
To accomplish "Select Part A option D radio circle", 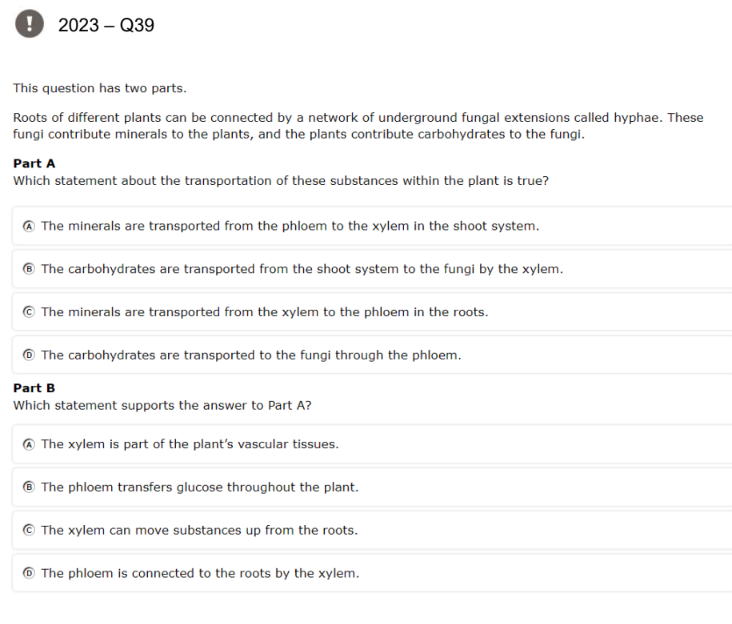I will click(29, 355).
